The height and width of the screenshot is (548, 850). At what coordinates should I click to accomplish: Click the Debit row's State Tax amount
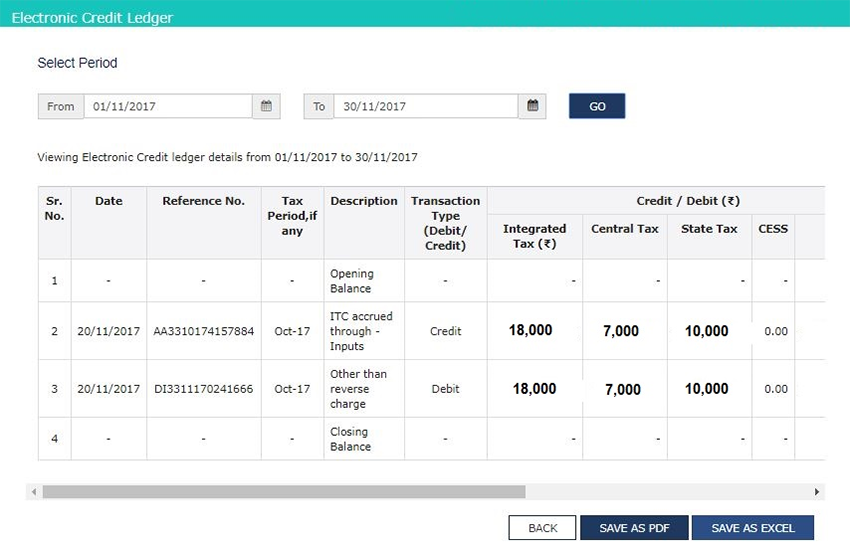point(706,389)
